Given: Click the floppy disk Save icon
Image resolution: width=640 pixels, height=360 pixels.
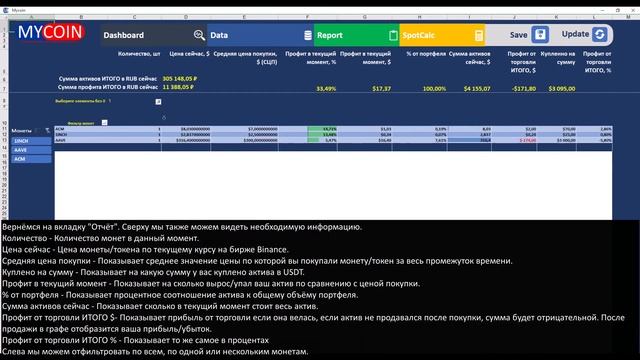Looking at the screenshot, I should [x=540, y=34].
